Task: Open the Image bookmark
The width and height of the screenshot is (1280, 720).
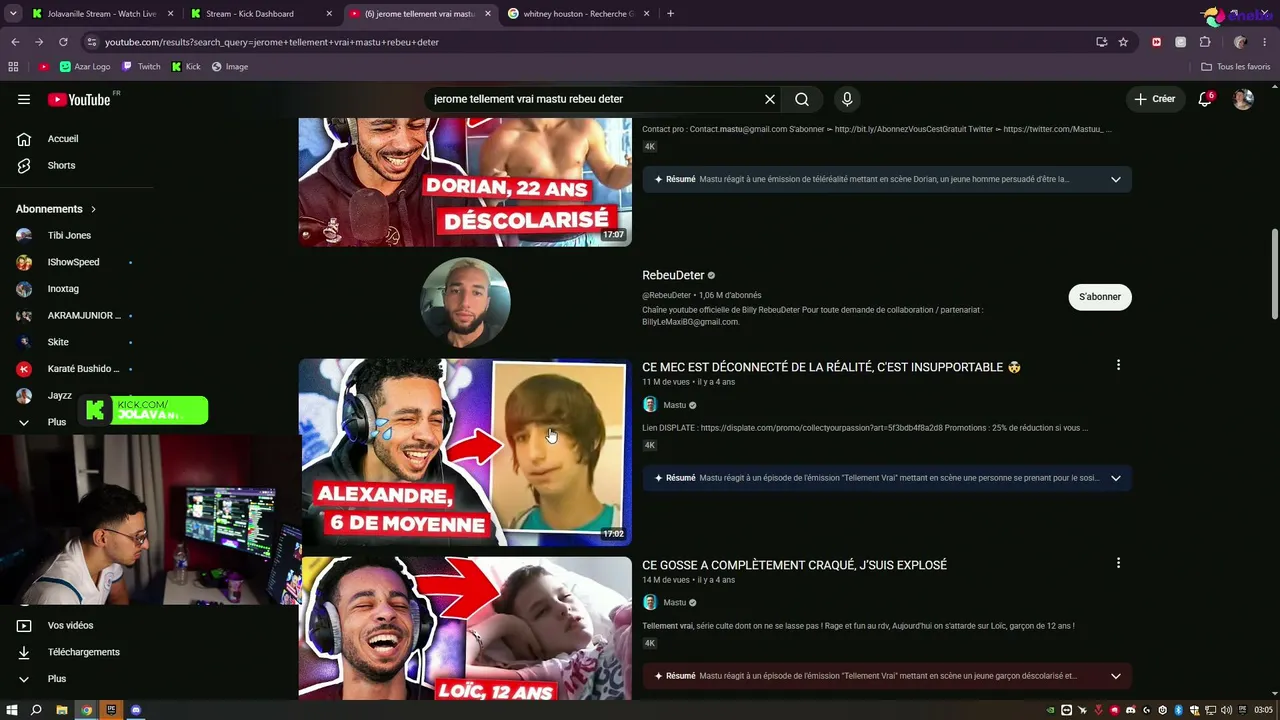Action: pos(230,67)
